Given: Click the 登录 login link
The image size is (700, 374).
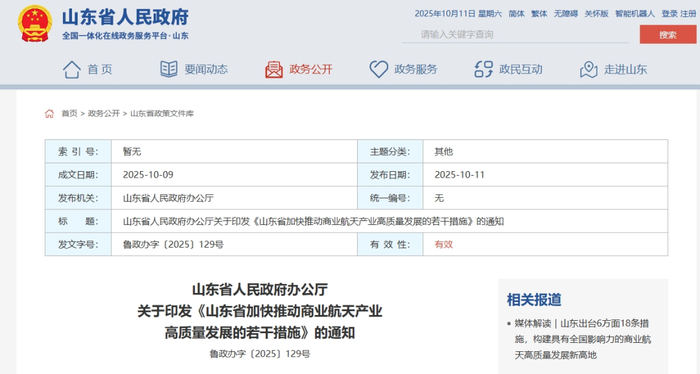Looking at the screenshot, I should [669, 14].
